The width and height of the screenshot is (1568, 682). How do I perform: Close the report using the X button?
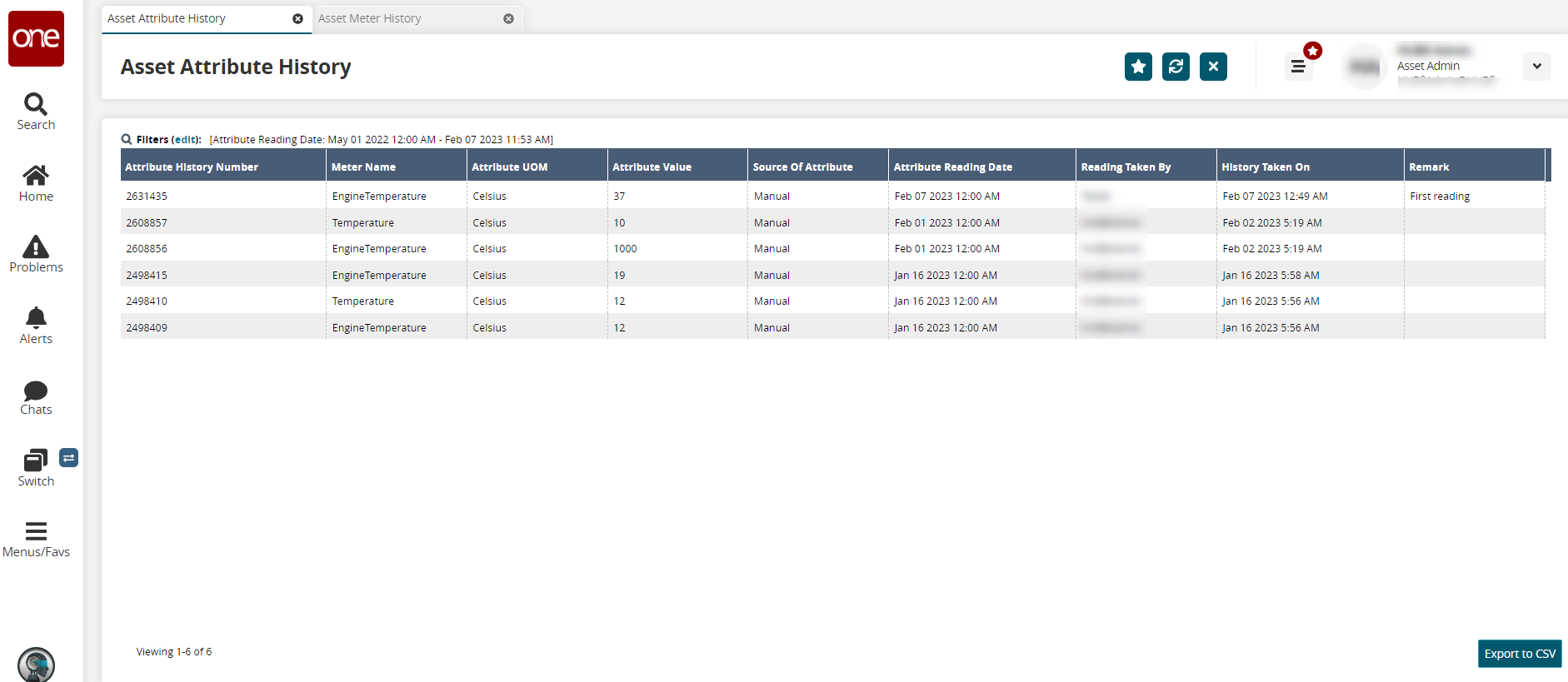[x=1213, y=67]
